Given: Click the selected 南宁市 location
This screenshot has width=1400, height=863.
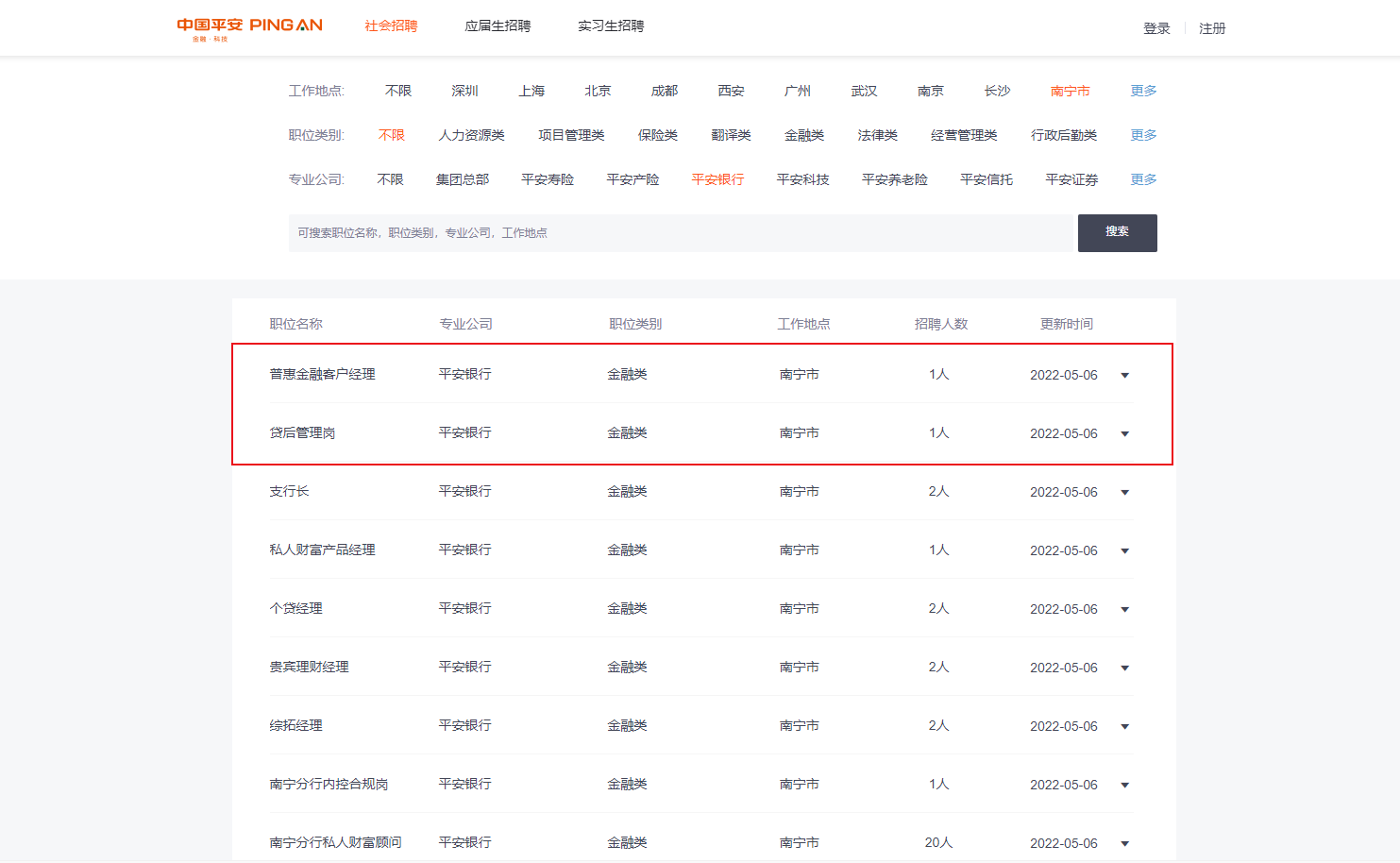Looking at the screenshot, I should click(x=1070, y=91).
